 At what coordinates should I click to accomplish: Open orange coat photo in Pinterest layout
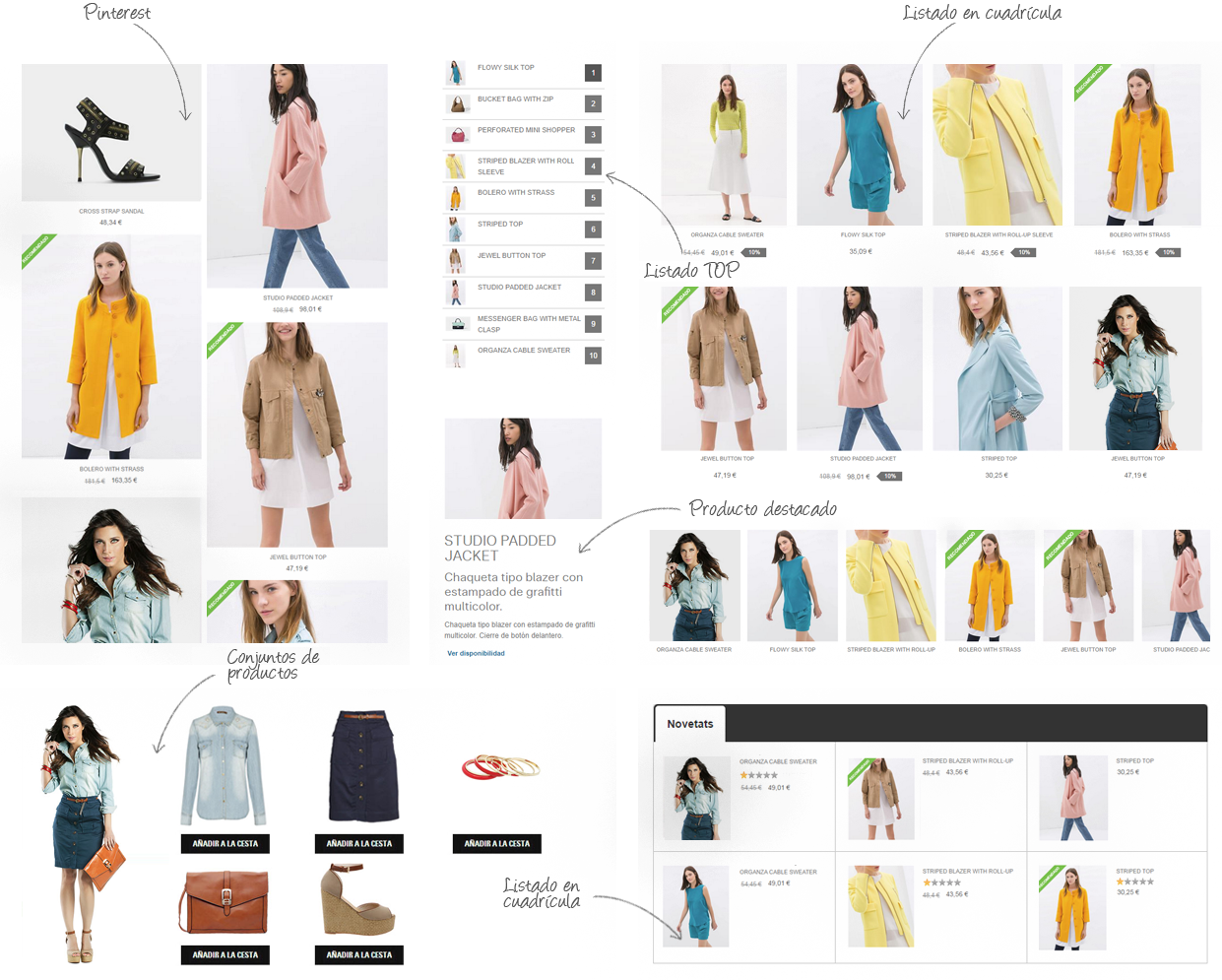tap(111, 347)
